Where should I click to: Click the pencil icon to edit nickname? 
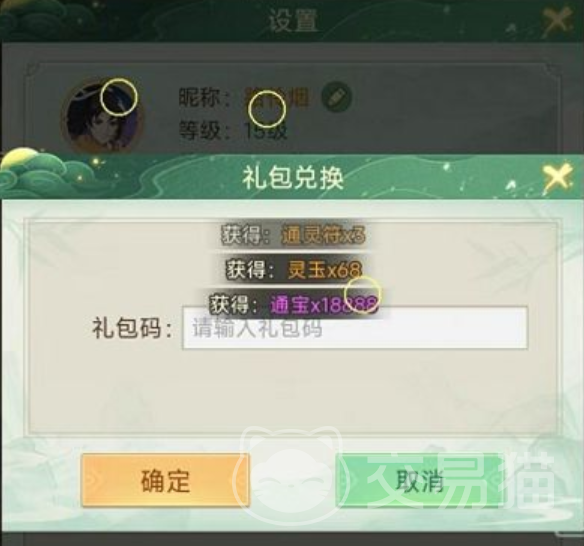pos(336,97)
